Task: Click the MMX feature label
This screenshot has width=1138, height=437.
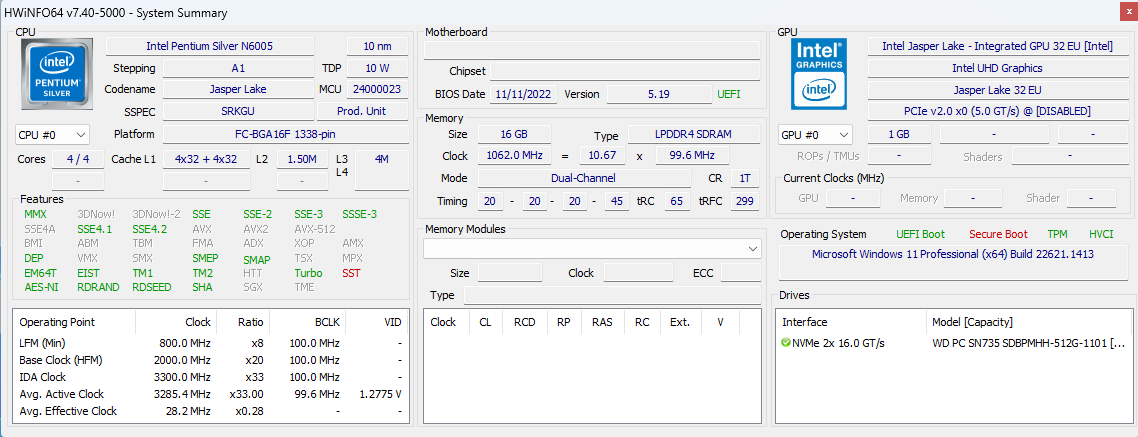Action: coord(35,214)
